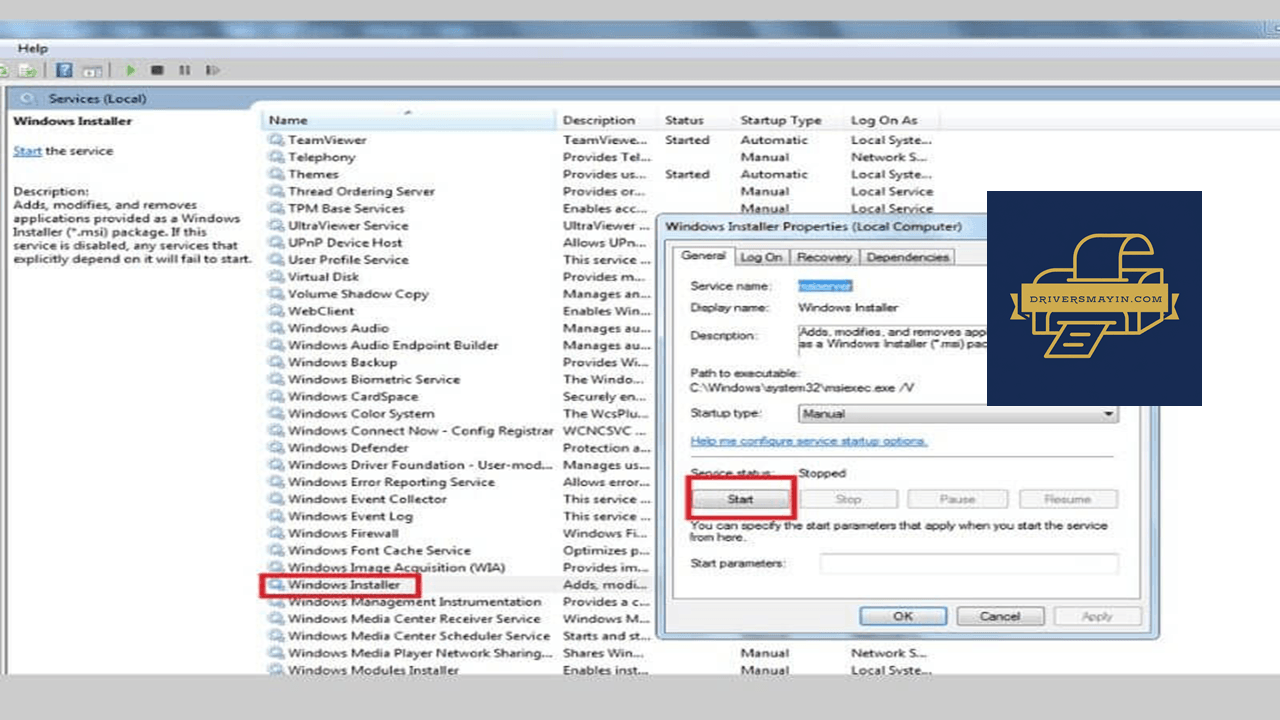Select the User Profile Service name
The image size is (1280, 720).
[x=348, y=259]
